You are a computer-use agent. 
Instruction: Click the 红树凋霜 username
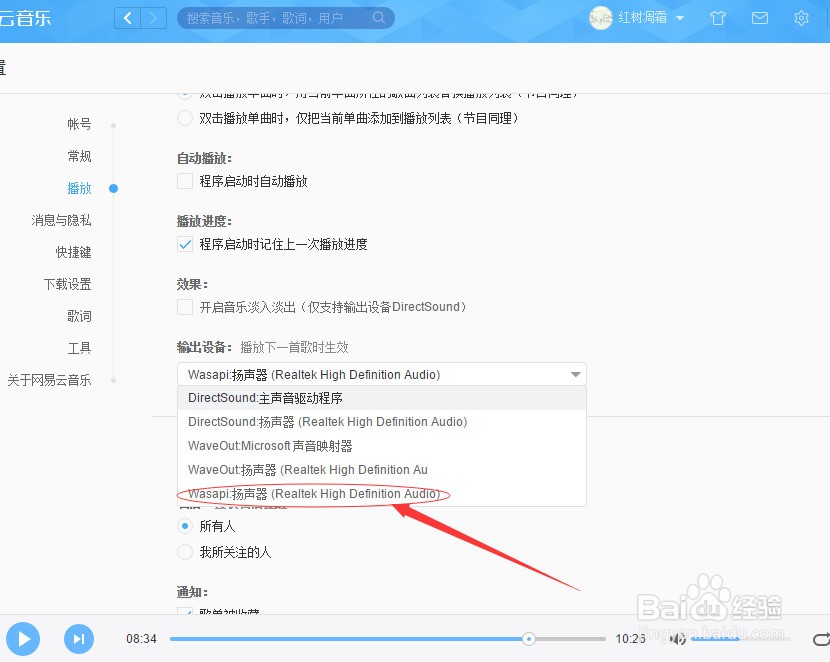click(643, 18)
